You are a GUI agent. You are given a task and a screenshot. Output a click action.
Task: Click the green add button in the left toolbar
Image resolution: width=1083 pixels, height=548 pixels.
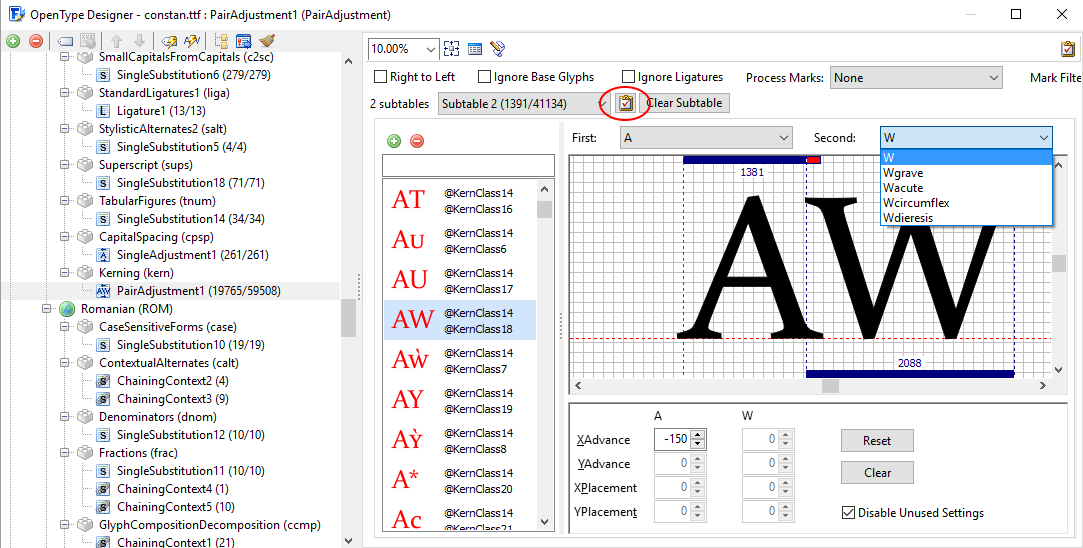[13, 41]
